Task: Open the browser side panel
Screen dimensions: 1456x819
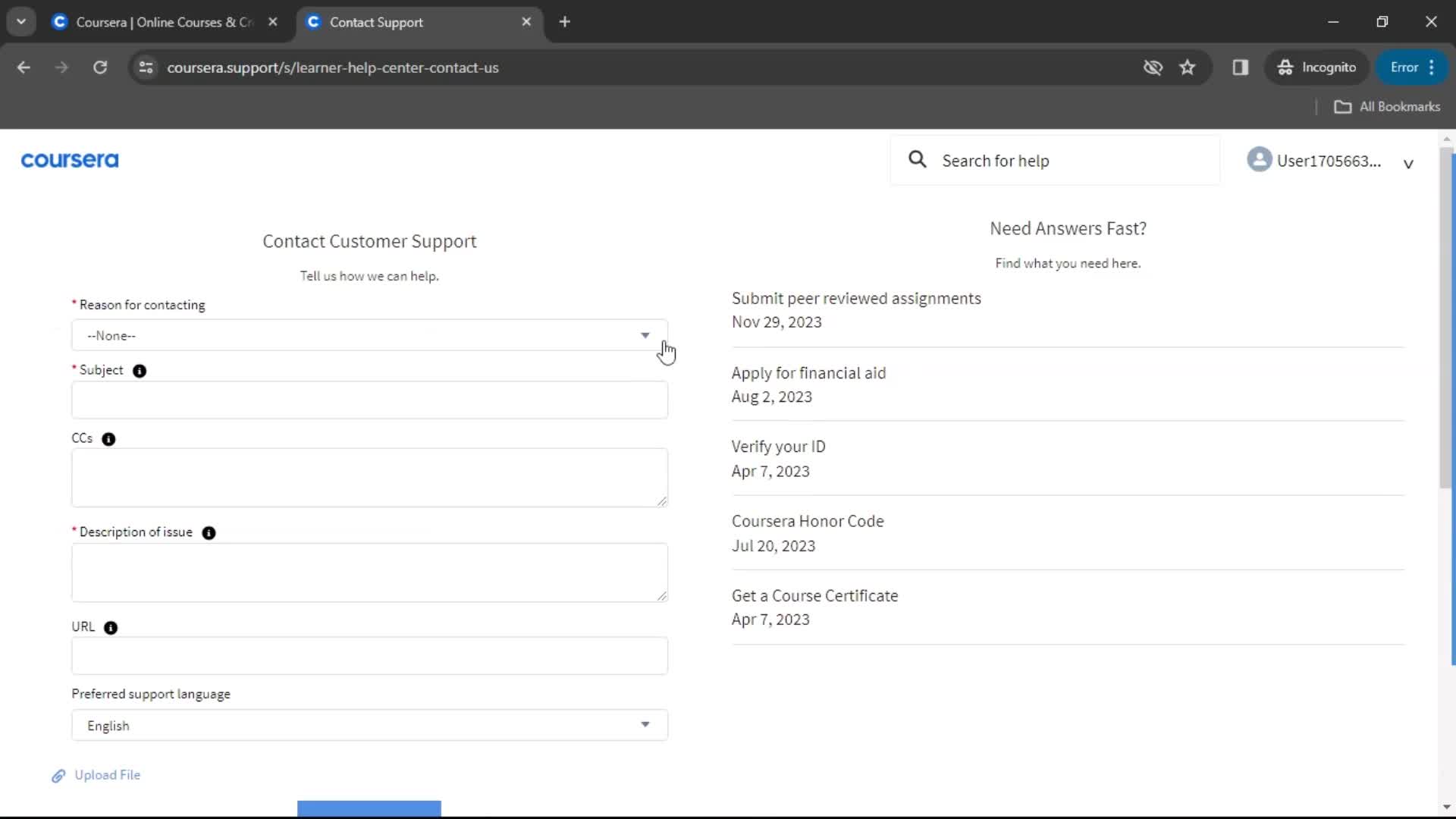Action: point(1241,67)
